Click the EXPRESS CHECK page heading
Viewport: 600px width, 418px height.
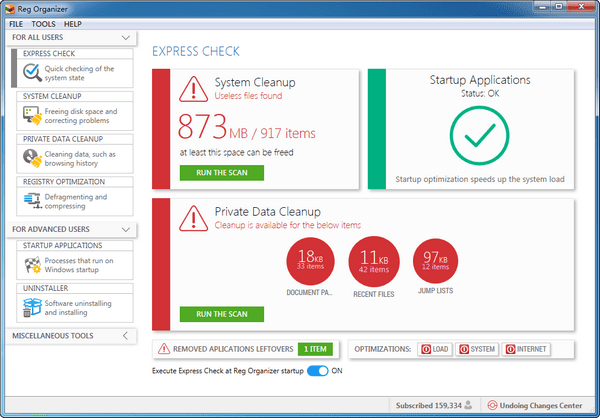196,51
